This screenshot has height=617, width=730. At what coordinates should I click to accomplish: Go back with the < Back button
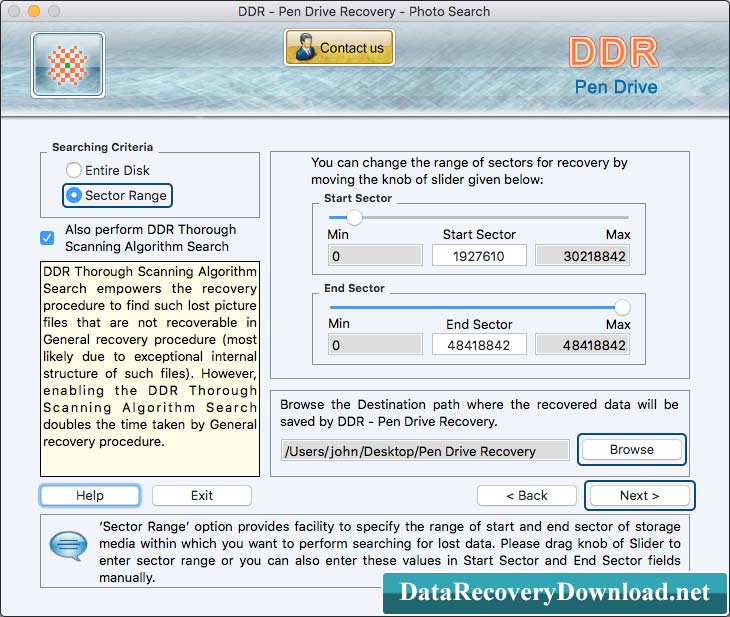(527, 495)
